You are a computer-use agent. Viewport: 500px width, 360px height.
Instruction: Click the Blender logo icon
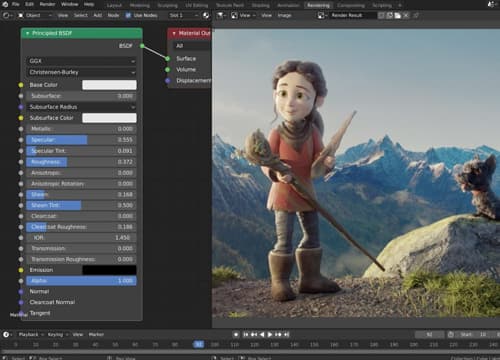point(5,4)
